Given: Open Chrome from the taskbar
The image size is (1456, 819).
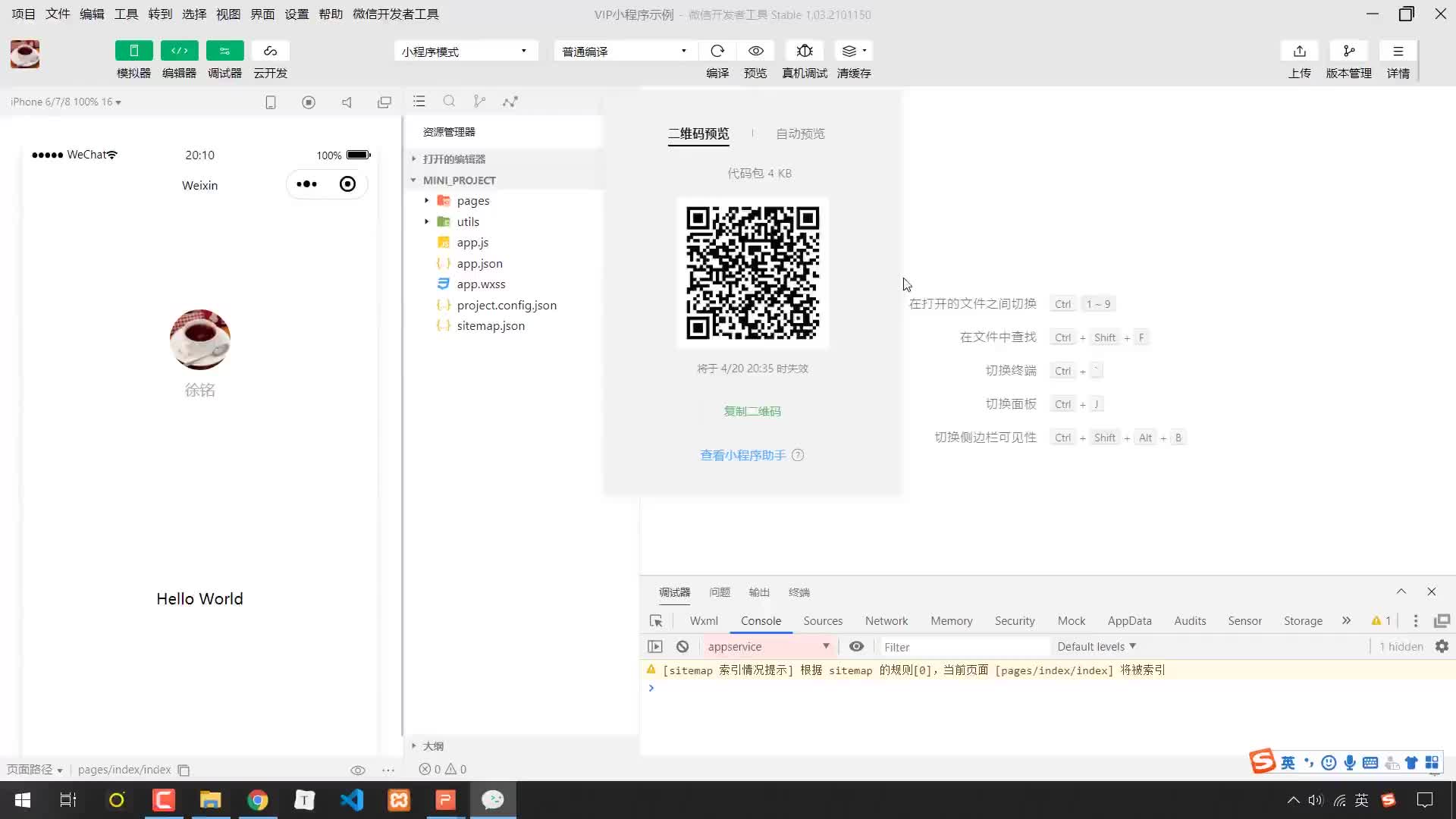Looking at the screenshot, I should tap(258, 800).
